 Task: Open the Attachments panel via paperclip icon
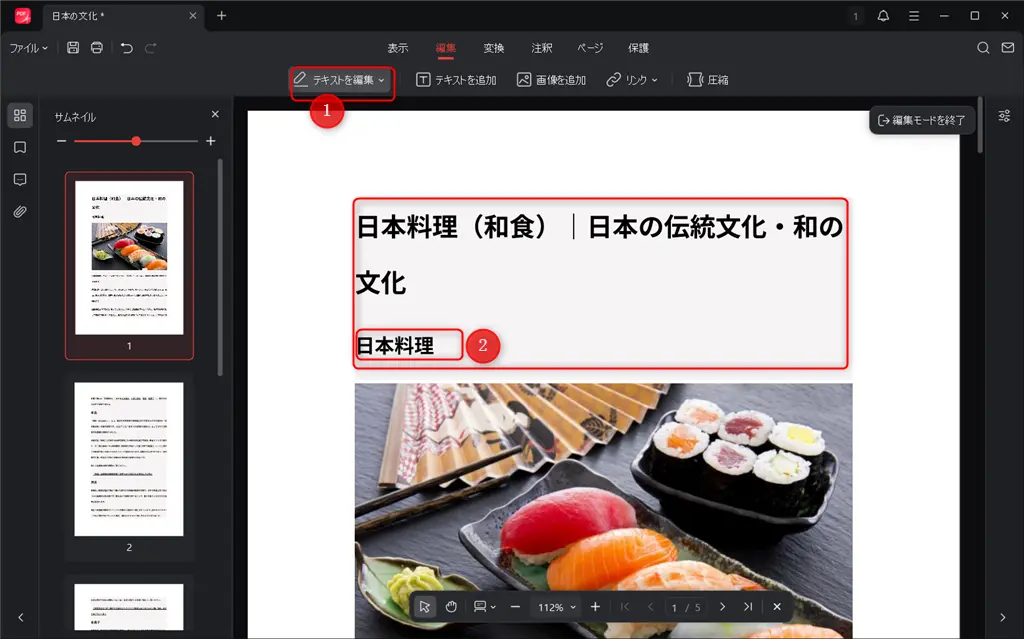click(x=19, y=211)
